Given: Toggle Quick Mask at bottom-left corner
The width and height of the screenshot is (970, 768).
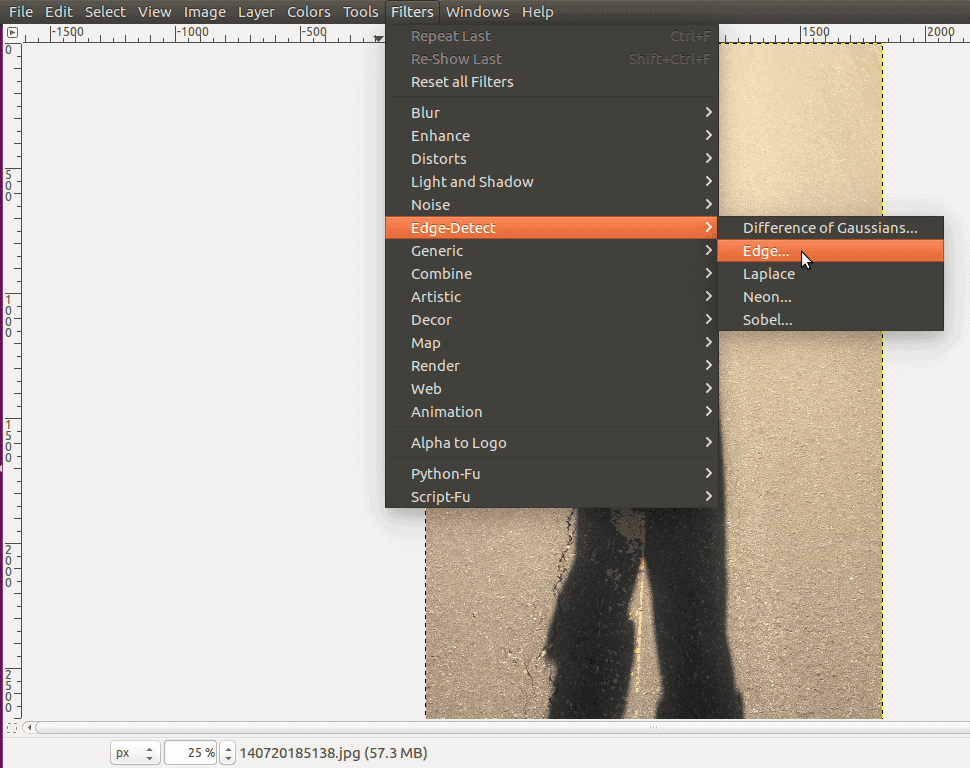Looking at the screenshot, I should click(12, 728).
